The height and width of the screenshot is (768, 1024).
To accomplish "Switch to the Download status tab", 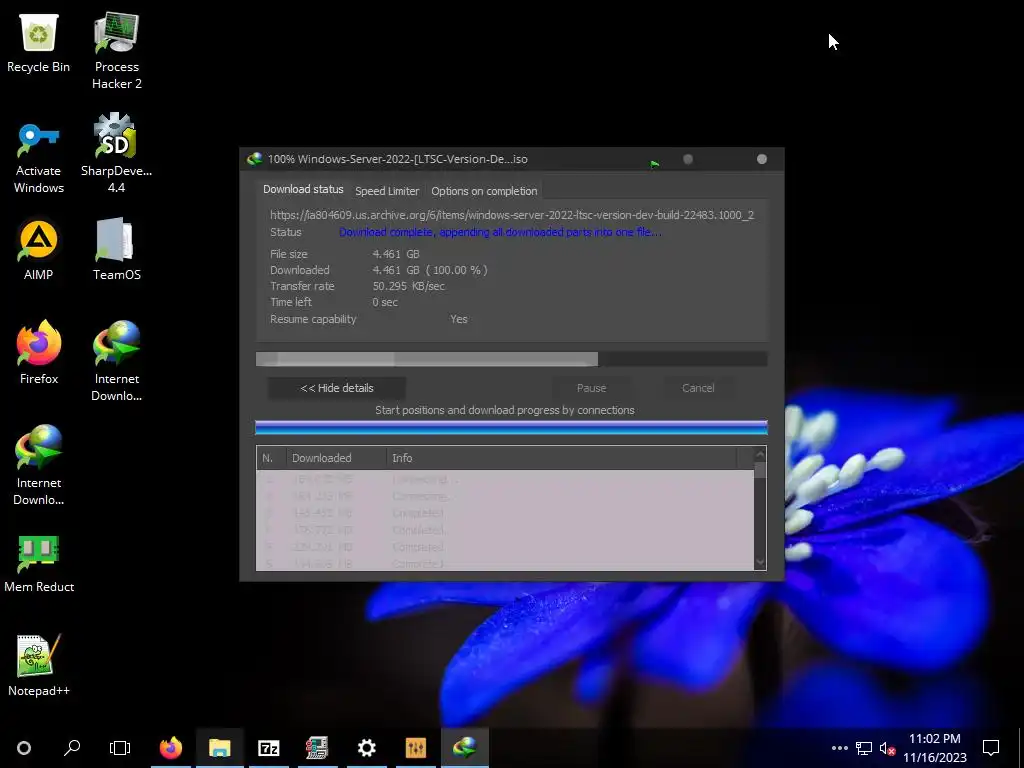I will (x=303, y=189).
